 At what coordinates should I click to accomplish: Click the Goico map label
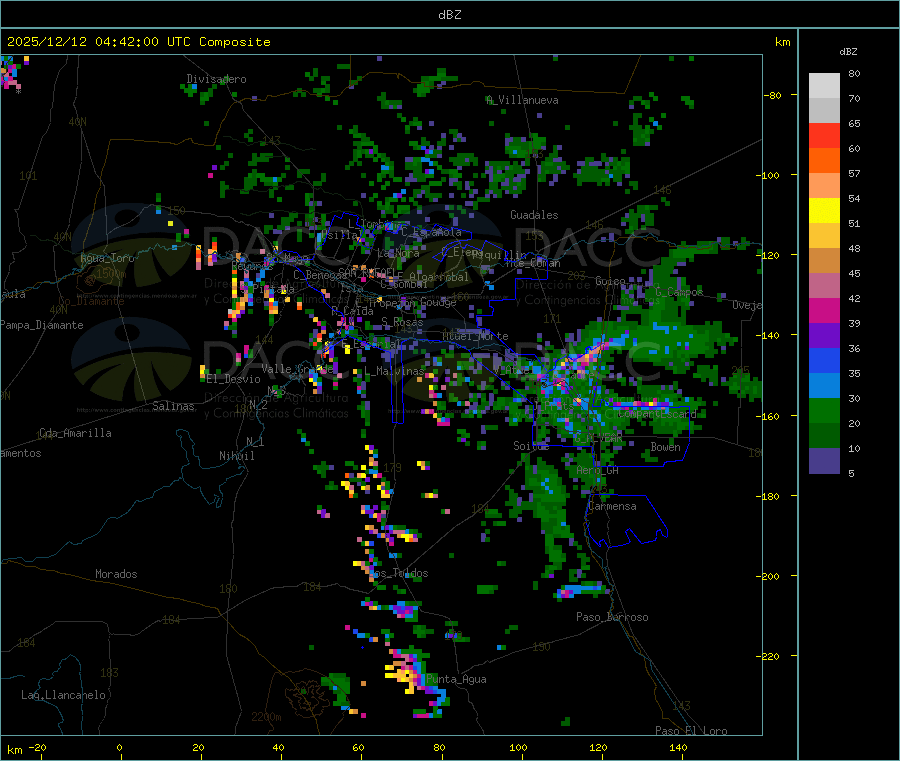[x=610, y=281]
